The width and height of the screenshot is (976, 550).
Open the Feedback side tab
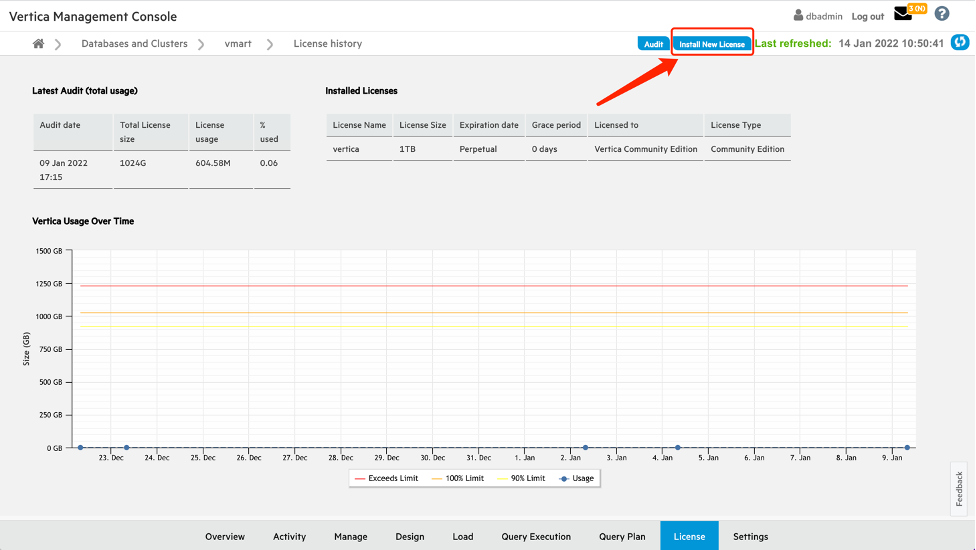coord(959,488)
